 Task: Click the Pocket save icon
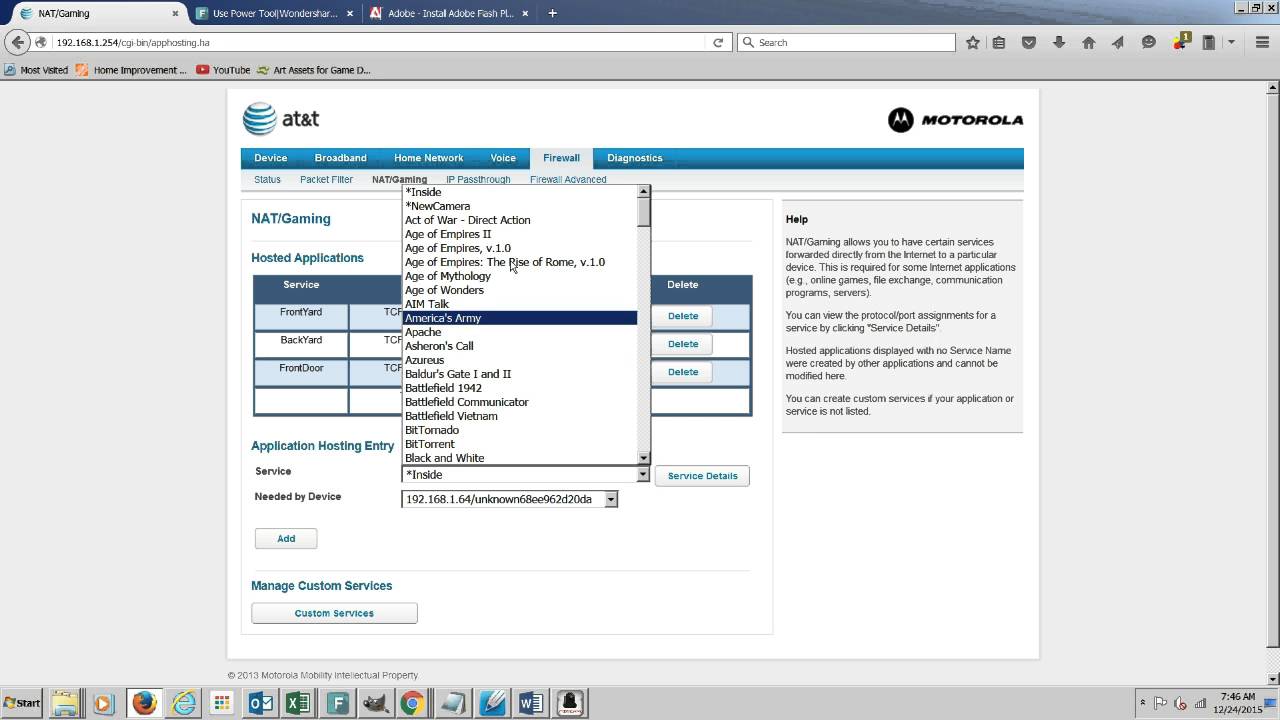point(1029,42)
